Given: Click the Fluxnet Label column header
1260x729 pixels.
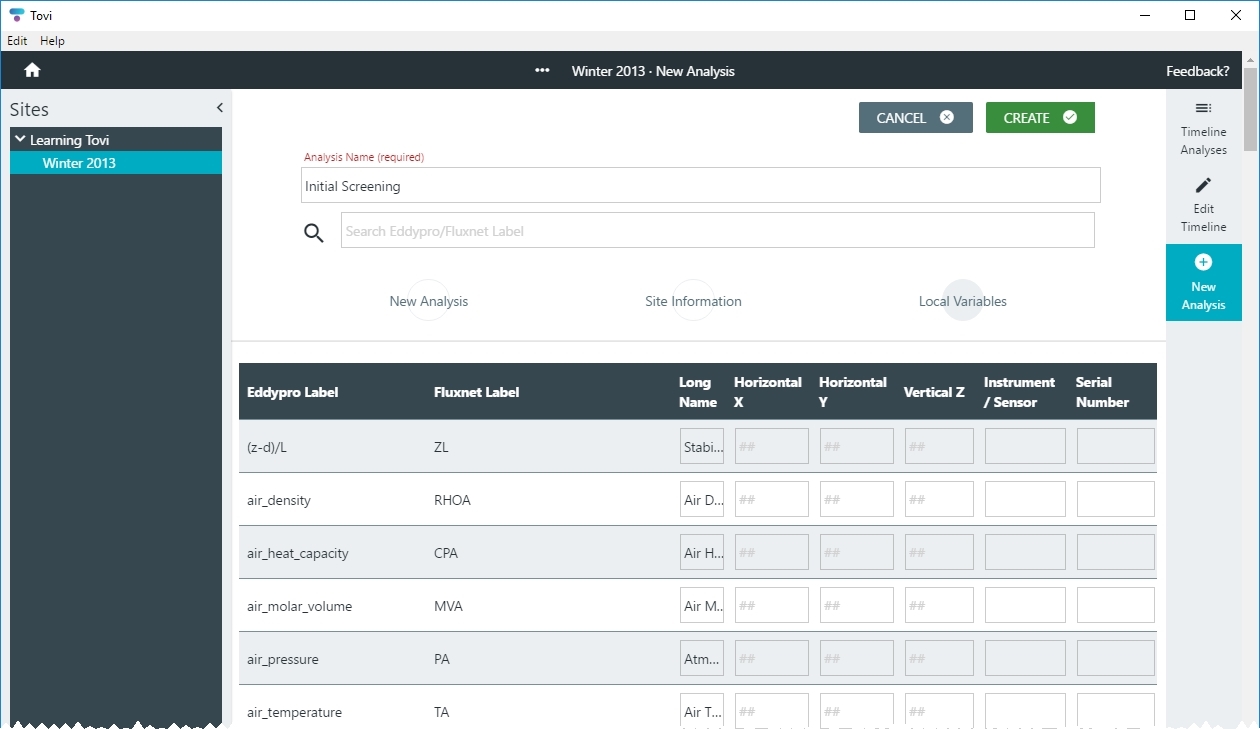Looking at the screenshot, I should 476,392.
